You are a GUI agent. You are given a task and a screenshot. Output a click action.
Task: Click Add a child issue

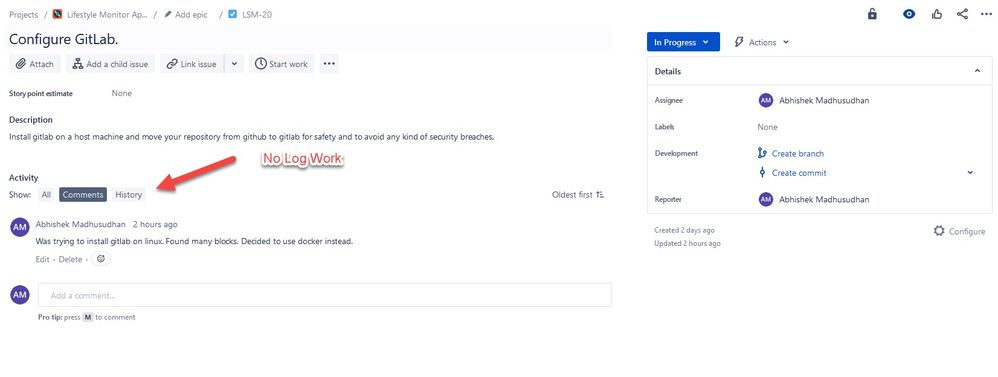click(110, 64)
